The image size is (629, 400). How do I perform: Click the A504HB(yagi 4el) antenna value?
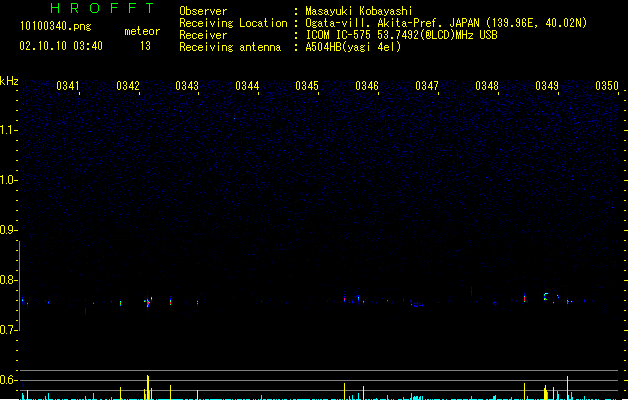[x=353, y=47]
